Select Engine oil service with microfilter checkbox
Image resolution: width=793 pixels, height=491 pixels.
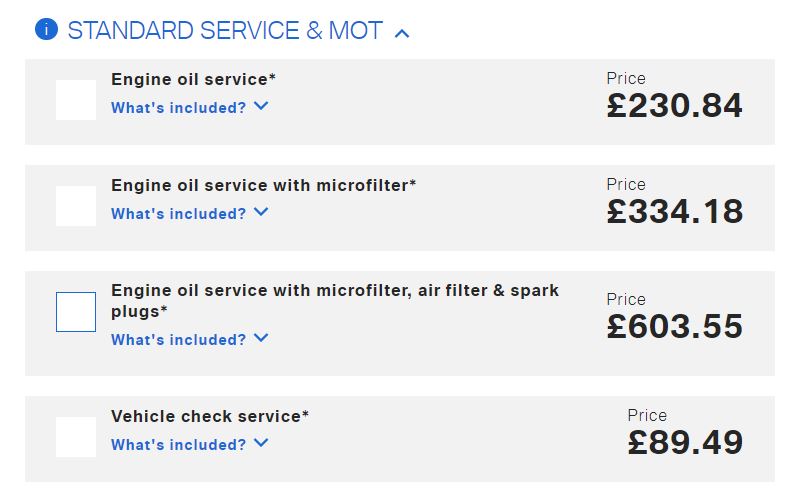(x=76, y=206)
